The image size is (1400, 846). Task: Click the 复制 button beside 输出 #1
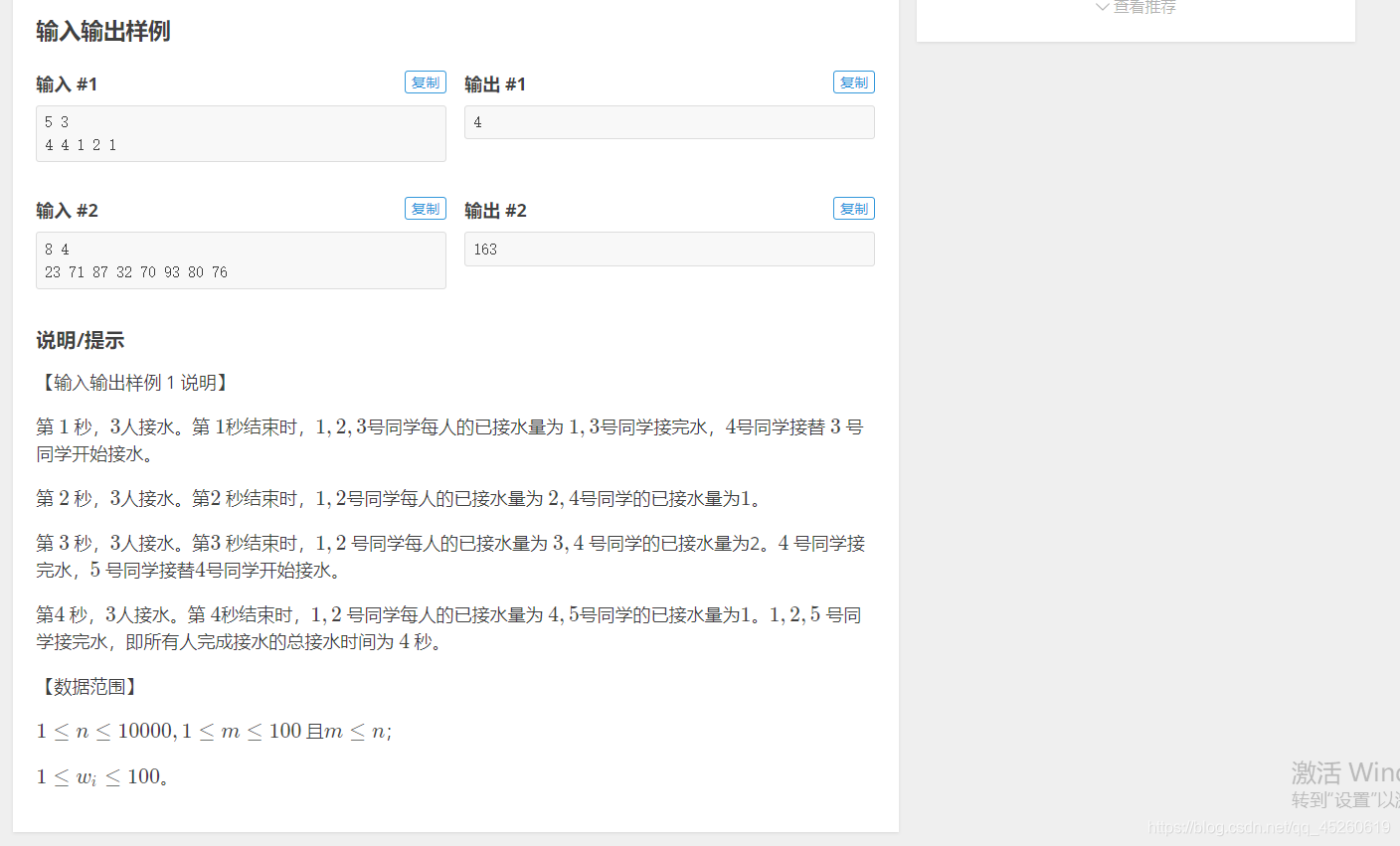coord(853,83)
